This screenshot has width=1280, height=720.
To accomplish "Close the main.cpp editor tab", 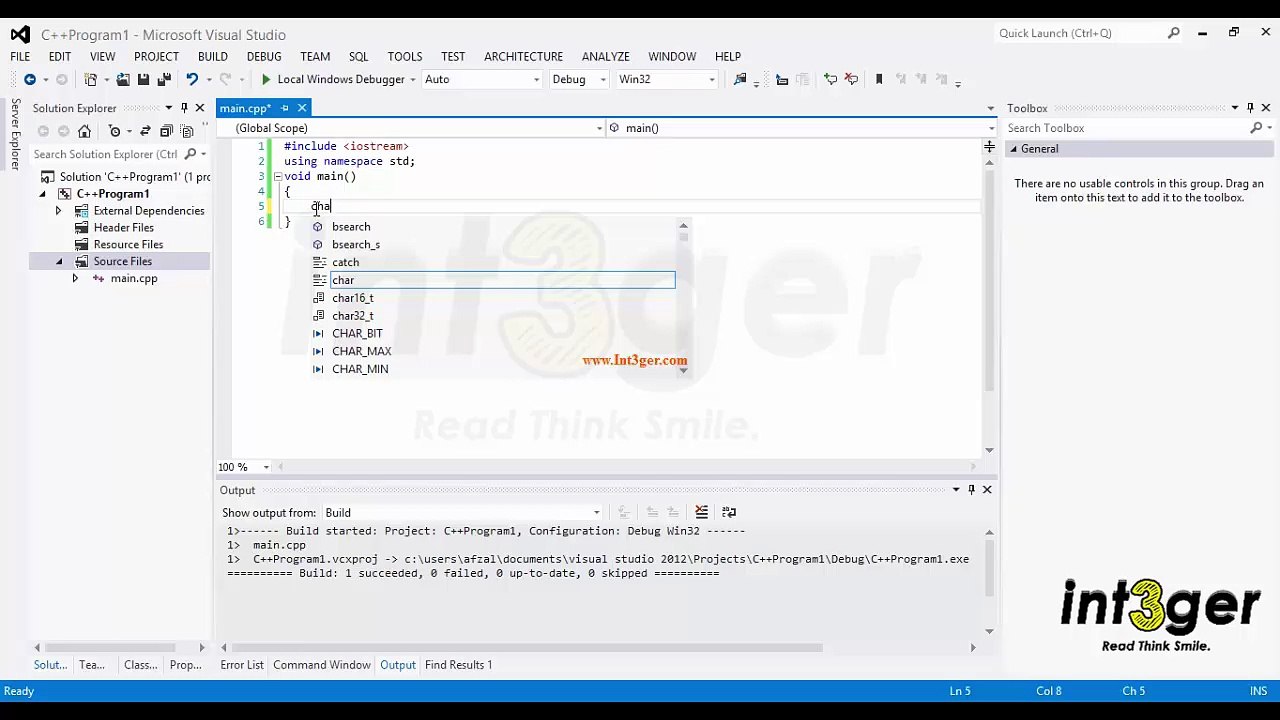I will point(301,108).
